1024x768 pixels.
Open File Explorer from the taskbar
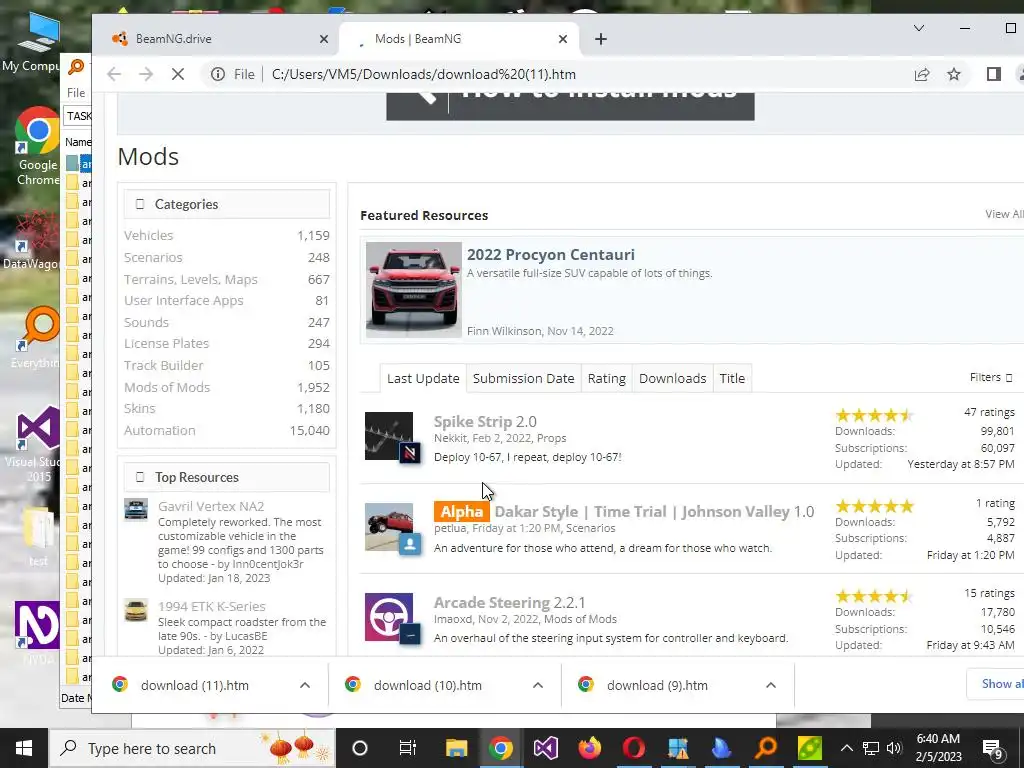(456, 748)
